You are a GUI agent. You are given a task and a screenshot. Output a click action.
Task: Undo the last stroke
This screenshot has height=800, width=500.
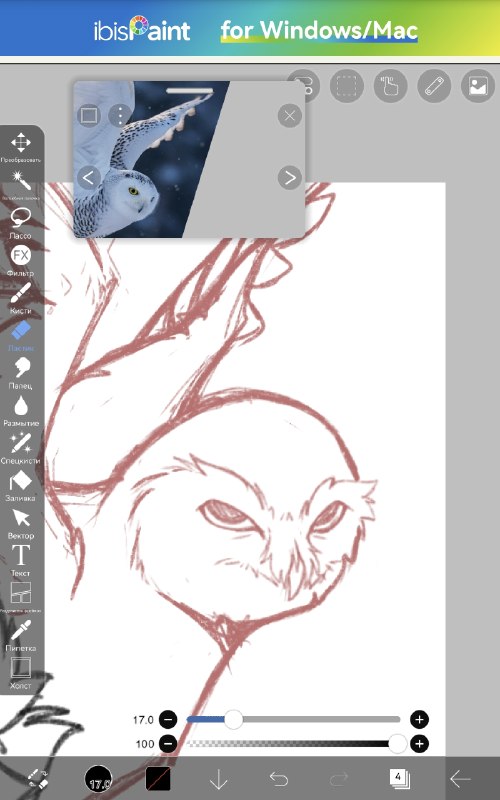[279, 779]
